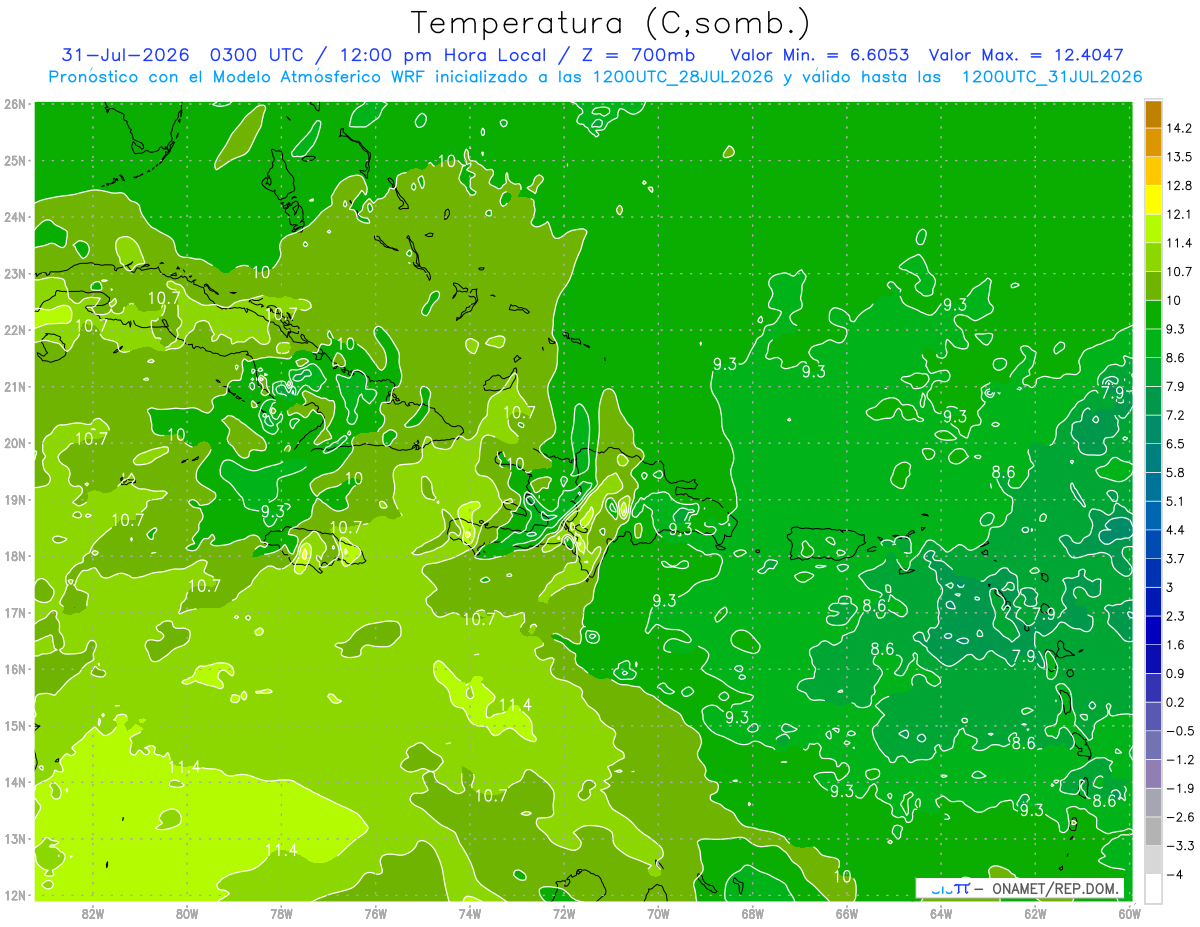Click the "64W" longitude axis label

coord(941,912)
